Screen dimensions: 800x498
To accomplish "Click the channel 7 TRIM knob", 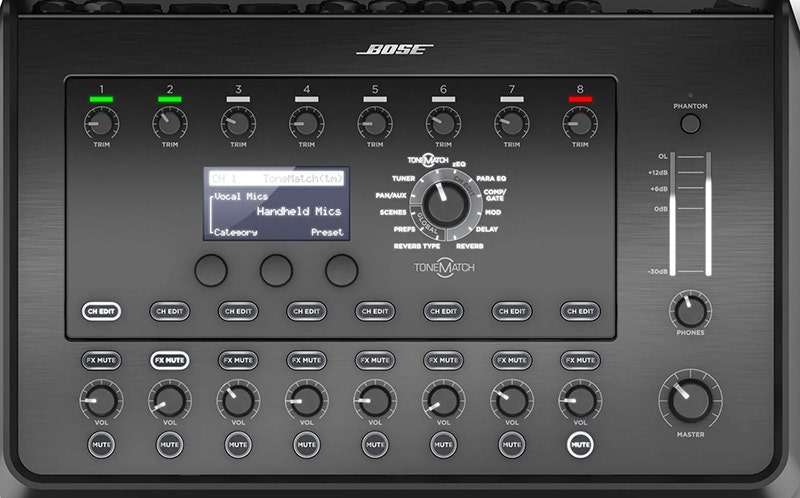I will tap(512, 123).
